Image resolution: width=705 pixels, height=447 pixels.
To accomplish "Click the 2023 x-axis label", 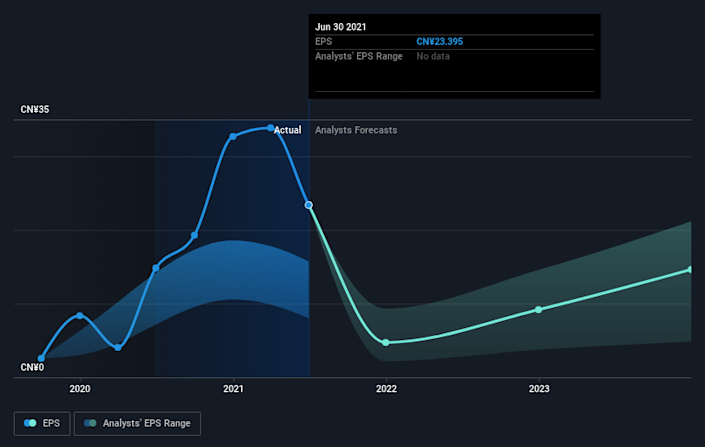I will pos(539,388).
